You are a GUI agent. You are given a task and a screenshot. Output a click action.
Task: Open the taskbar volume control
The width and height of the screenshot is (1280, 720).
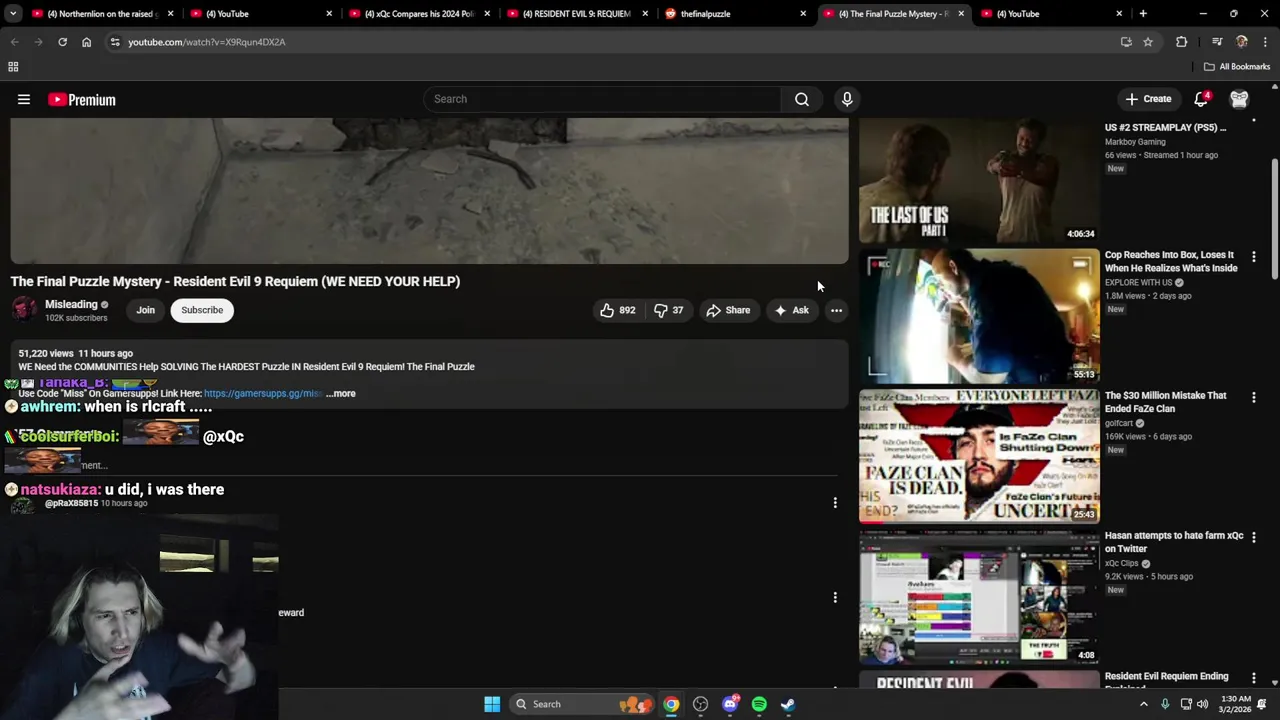coord(1202,704)
